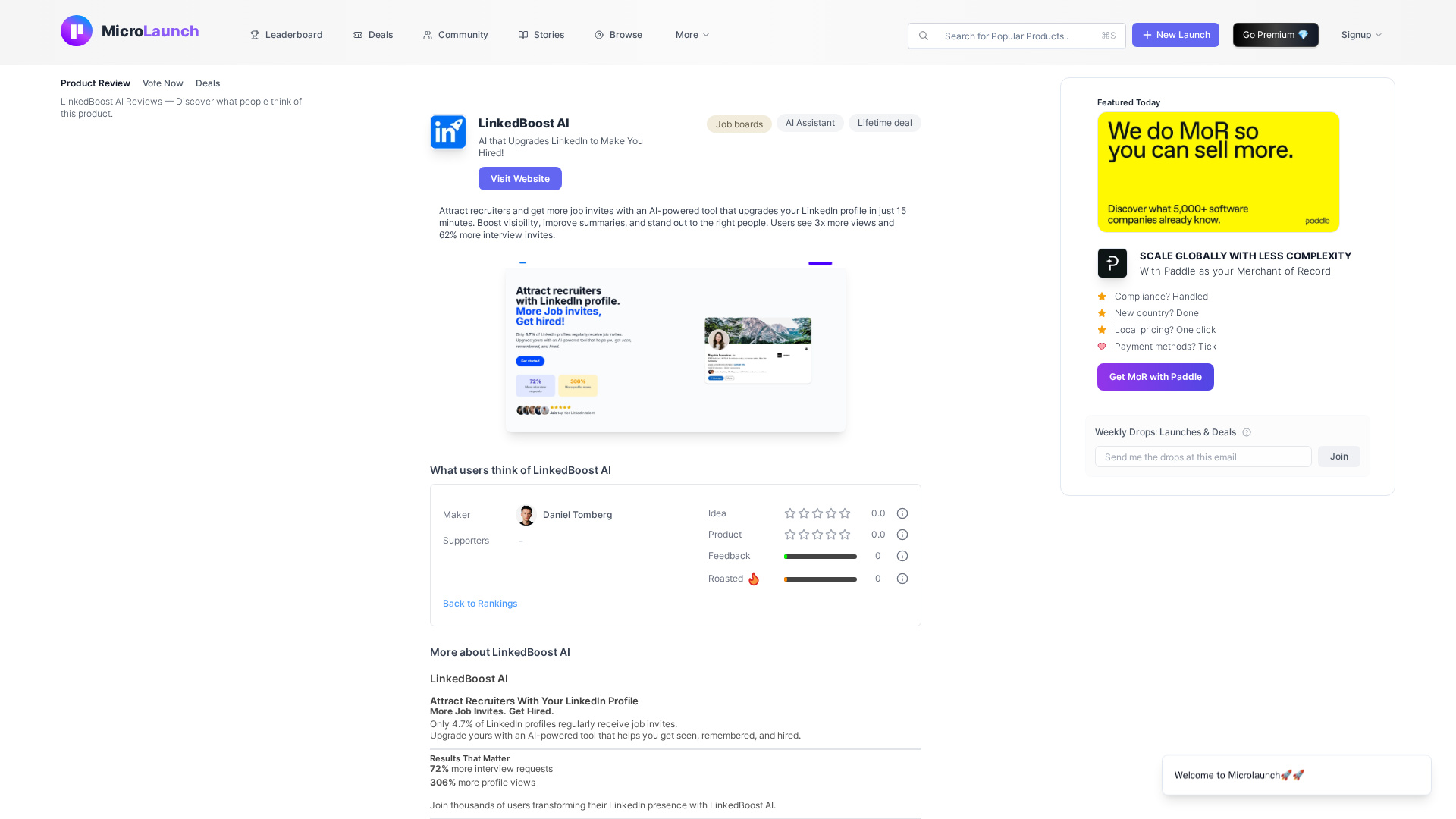Viewport: 1456px width, 819px height.
Task: Click the help icon next to Weekly Drops
Action: coord(1247,432)
